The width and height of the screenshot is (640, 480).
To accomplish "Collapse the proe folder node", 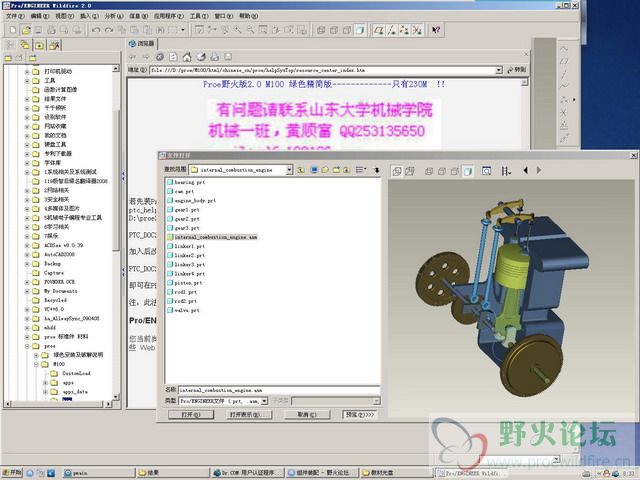I will (x=27, y=346).
